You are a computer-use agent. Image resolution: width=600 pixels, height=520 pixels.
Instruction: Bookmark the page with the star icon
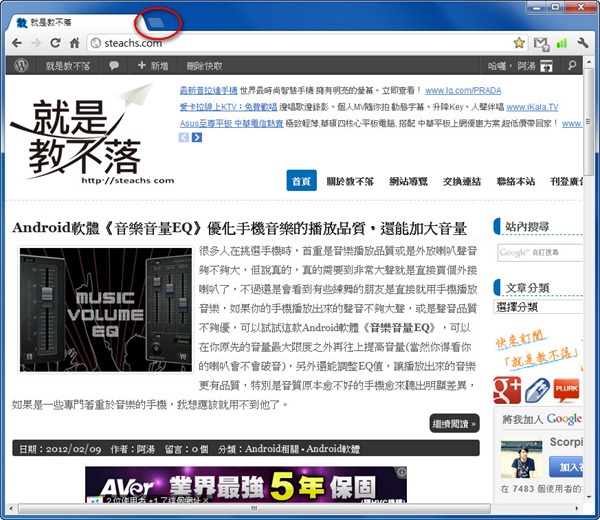(519, 43)
